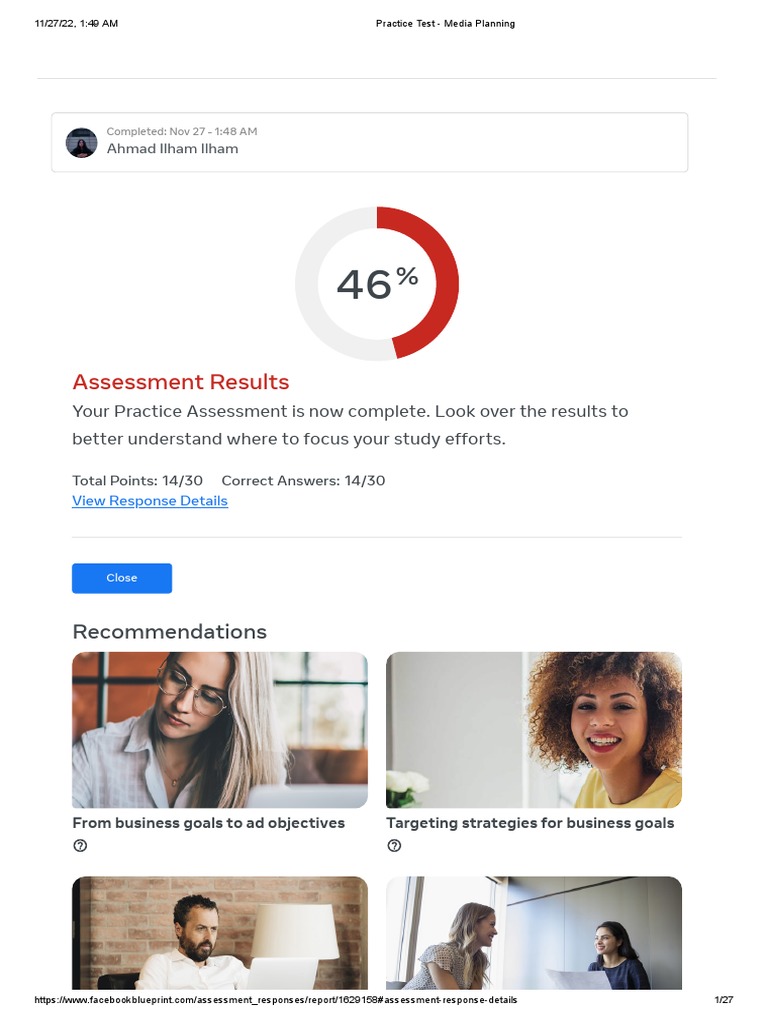Click the Total Points 14/30 text
This screenshot has height=1024, width=768.
(137, 481)
